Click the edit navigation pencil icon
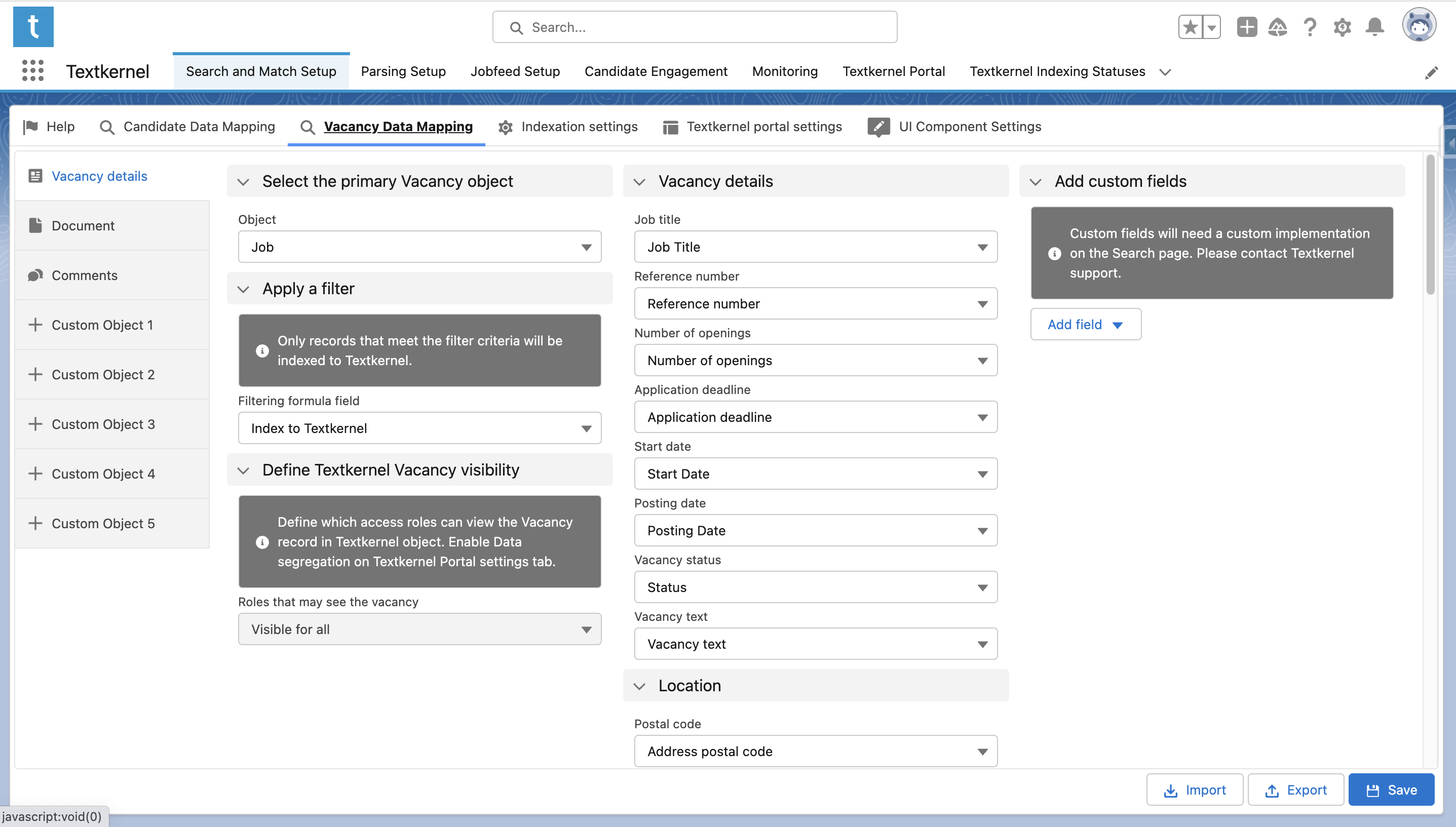The image size is (1456, 827). coord(1432,72)
